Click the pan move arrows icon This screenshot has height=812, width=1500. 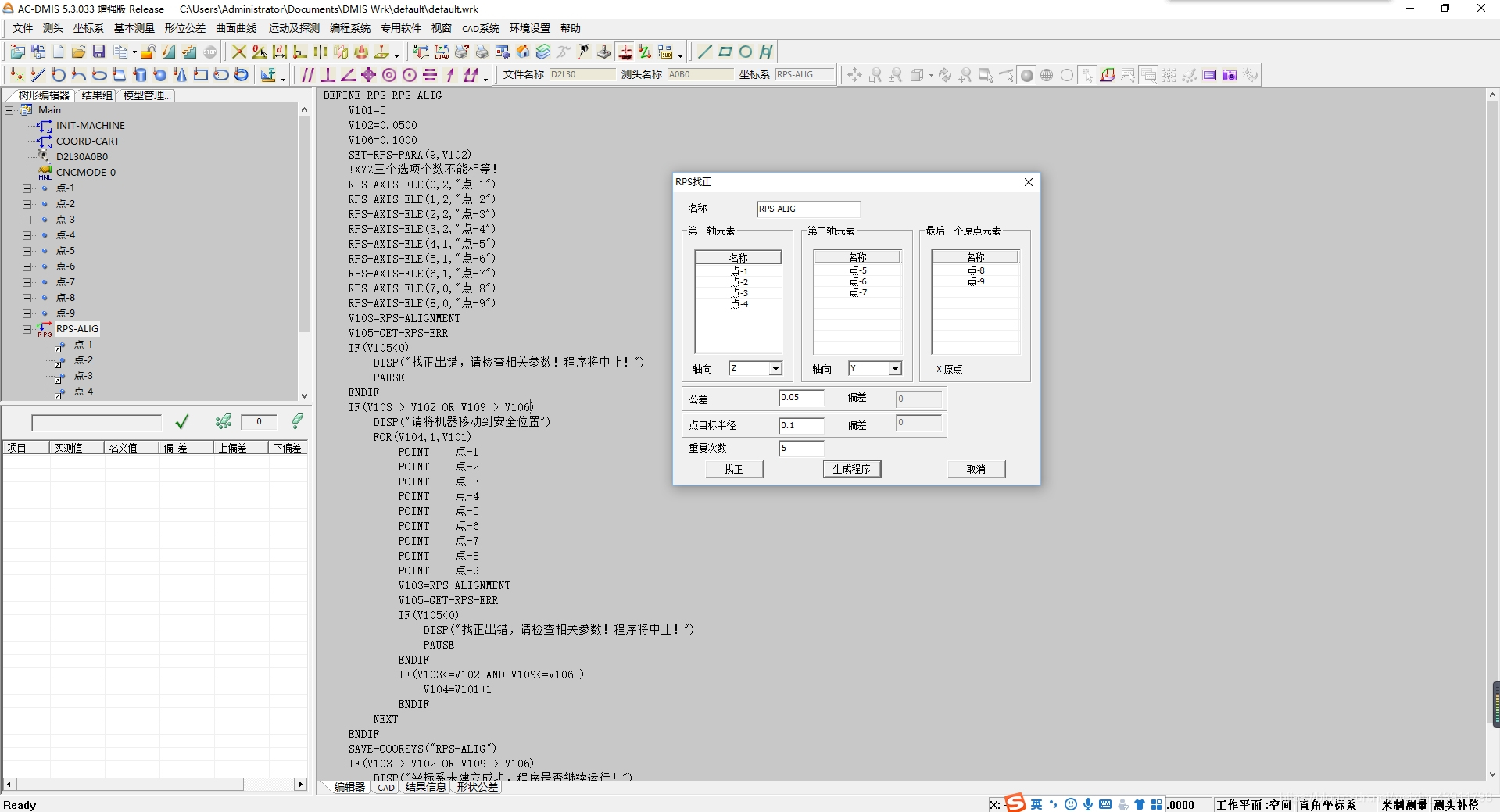(854, 75)
